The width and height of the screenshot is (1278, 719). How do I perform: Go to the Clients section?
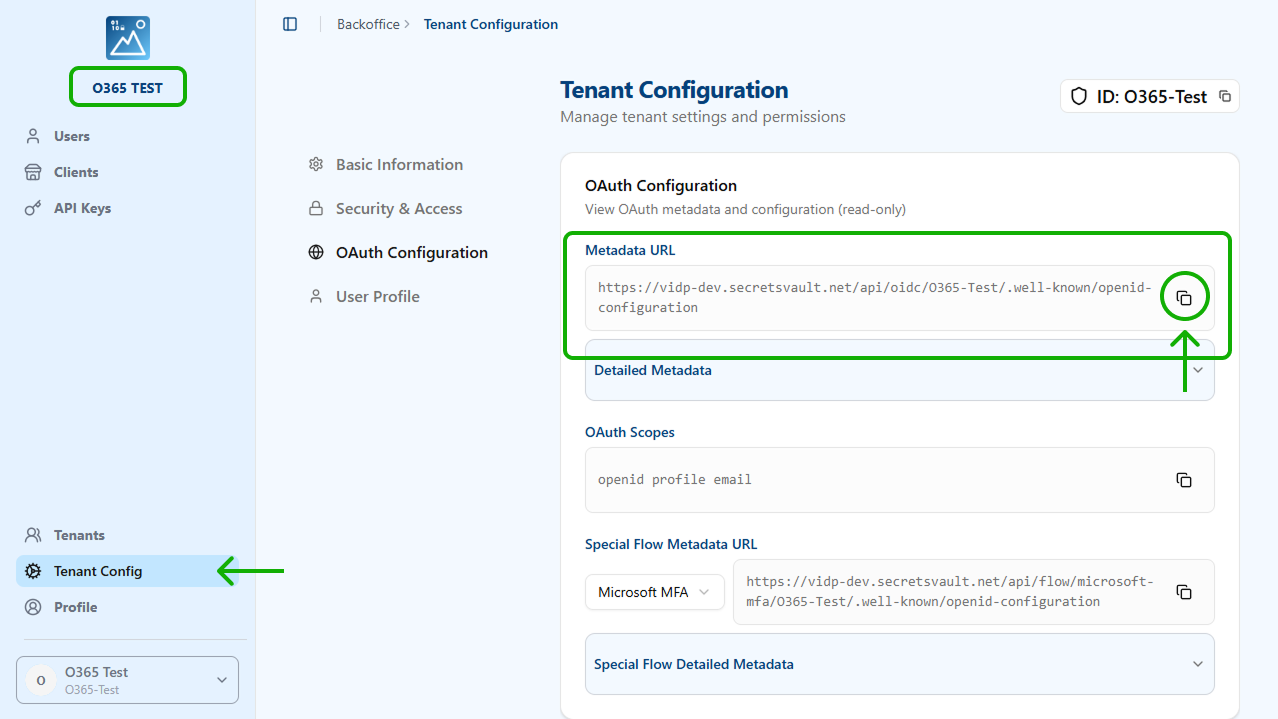pyautogui.click(x=76, y=172)
